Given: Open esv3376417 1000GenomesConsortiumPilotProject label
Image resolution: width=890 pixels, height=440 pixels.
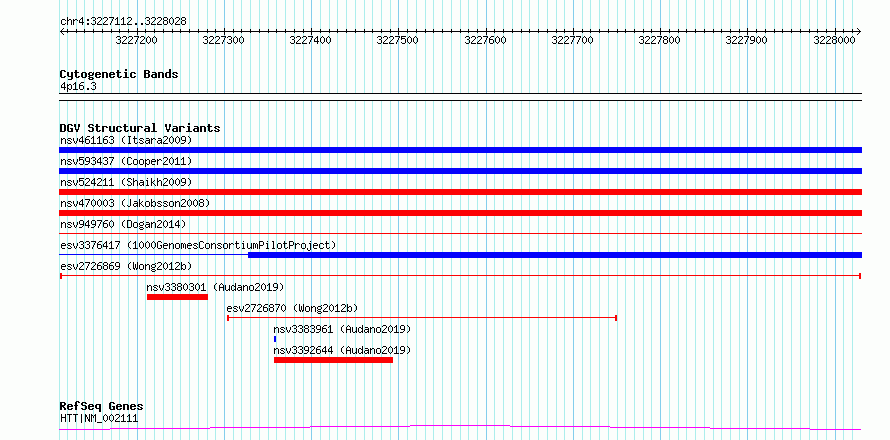Looking at the screenshot, I should [x=198, y=245].
